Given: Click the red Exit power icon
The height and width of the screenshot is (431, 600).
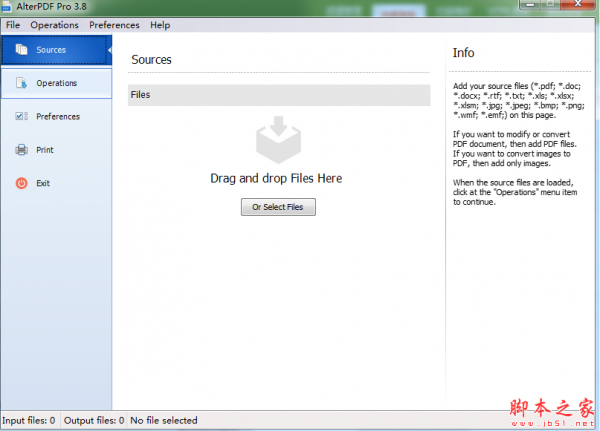Looking at the screenshot, I should tap(21, 183).
